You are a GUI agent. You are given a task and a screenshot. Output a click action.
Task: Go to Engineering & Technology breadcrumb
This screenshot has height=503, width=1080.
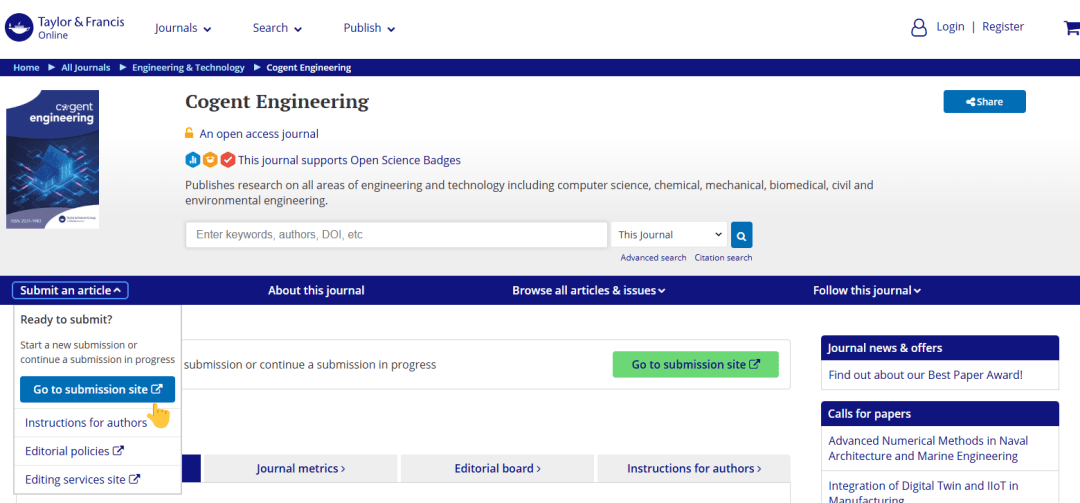[188, 68]
